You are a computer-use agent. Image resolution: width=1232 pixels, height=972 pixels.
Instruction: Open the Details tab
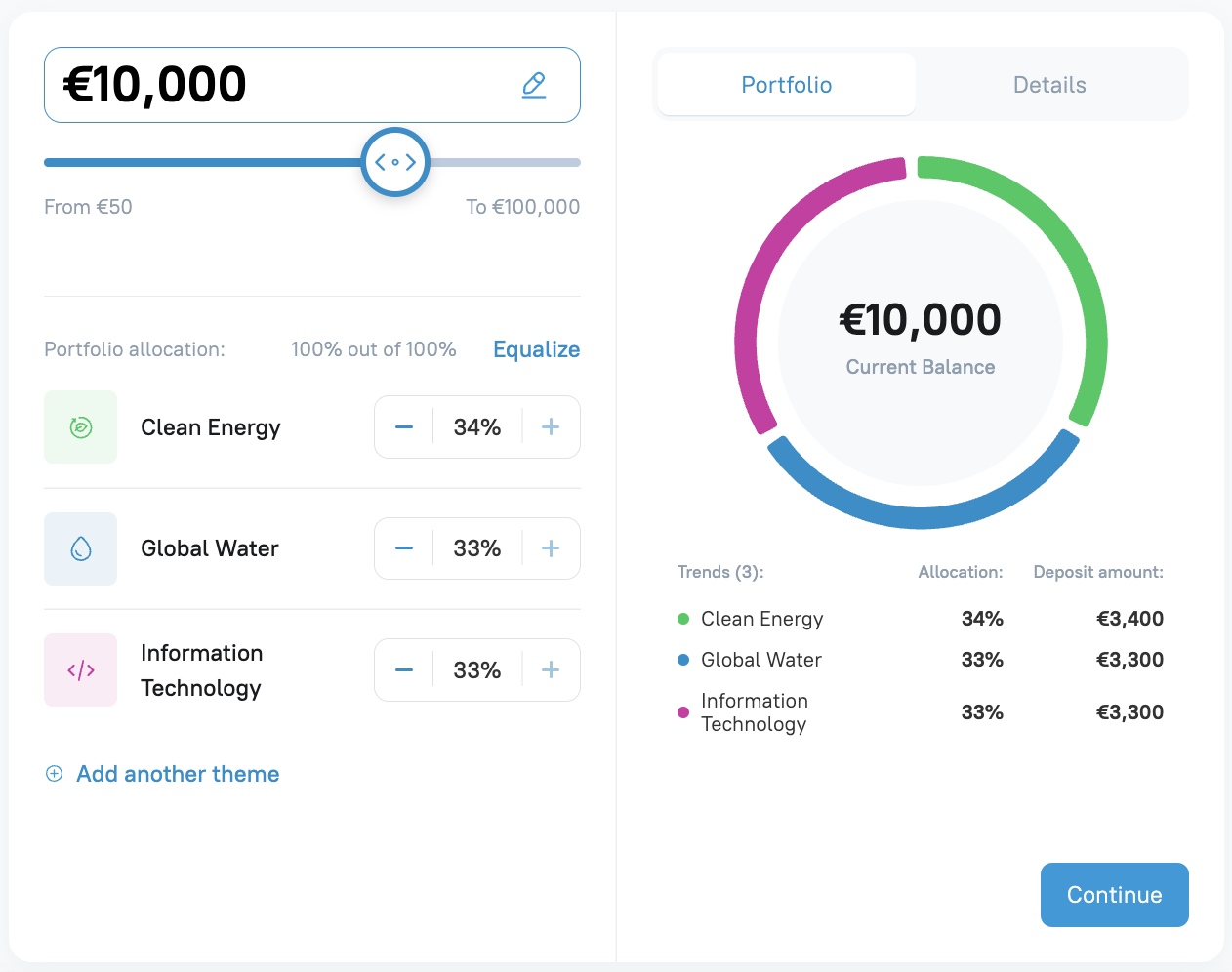coord(1049,85)
